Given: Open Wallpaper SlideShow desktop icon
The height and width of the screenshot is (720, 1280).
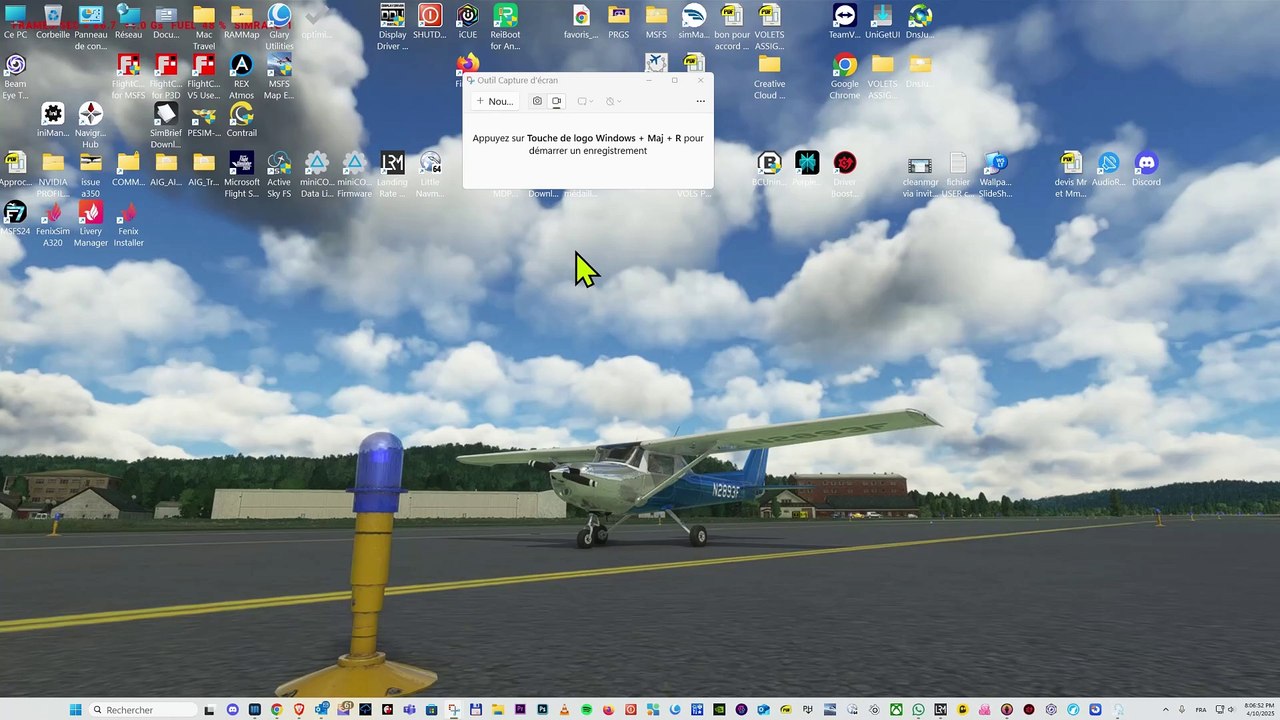Looking at the screenshot, I should (x=995, y=175).
